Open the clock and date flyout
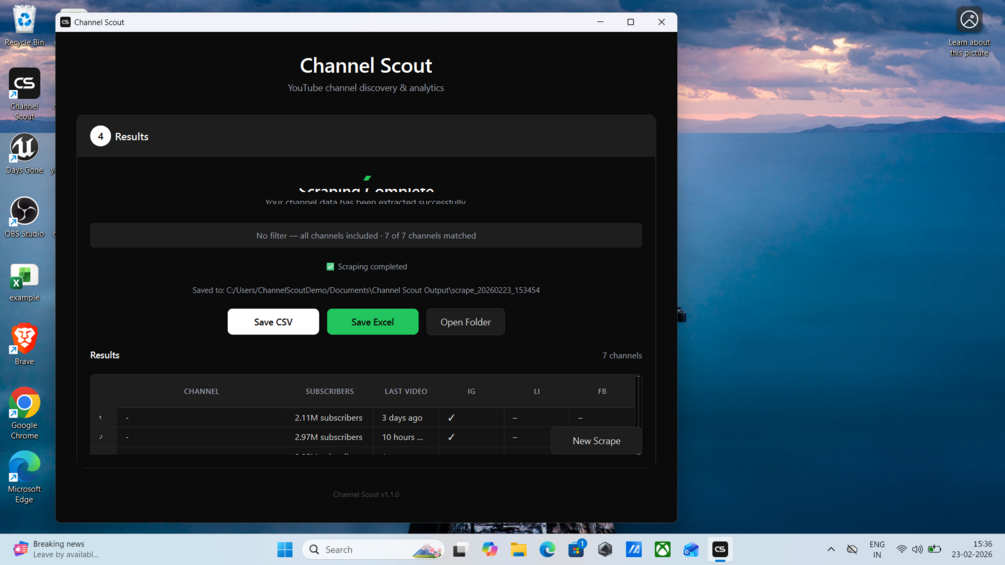 coord(972,550)
